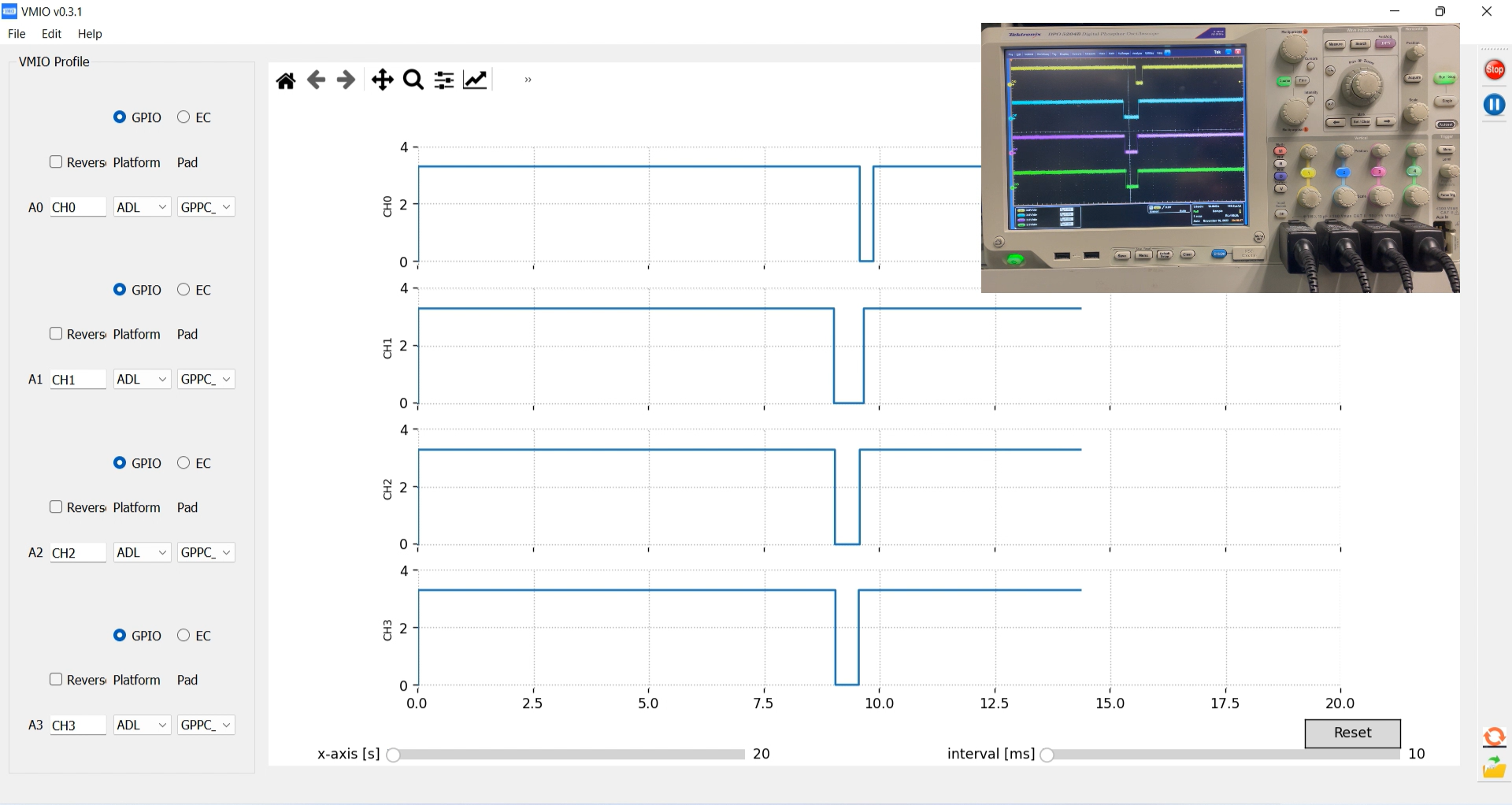Screen dimensions: 1512x805
Task: Close the VMIO window
Action: [x=1487, y=11]
